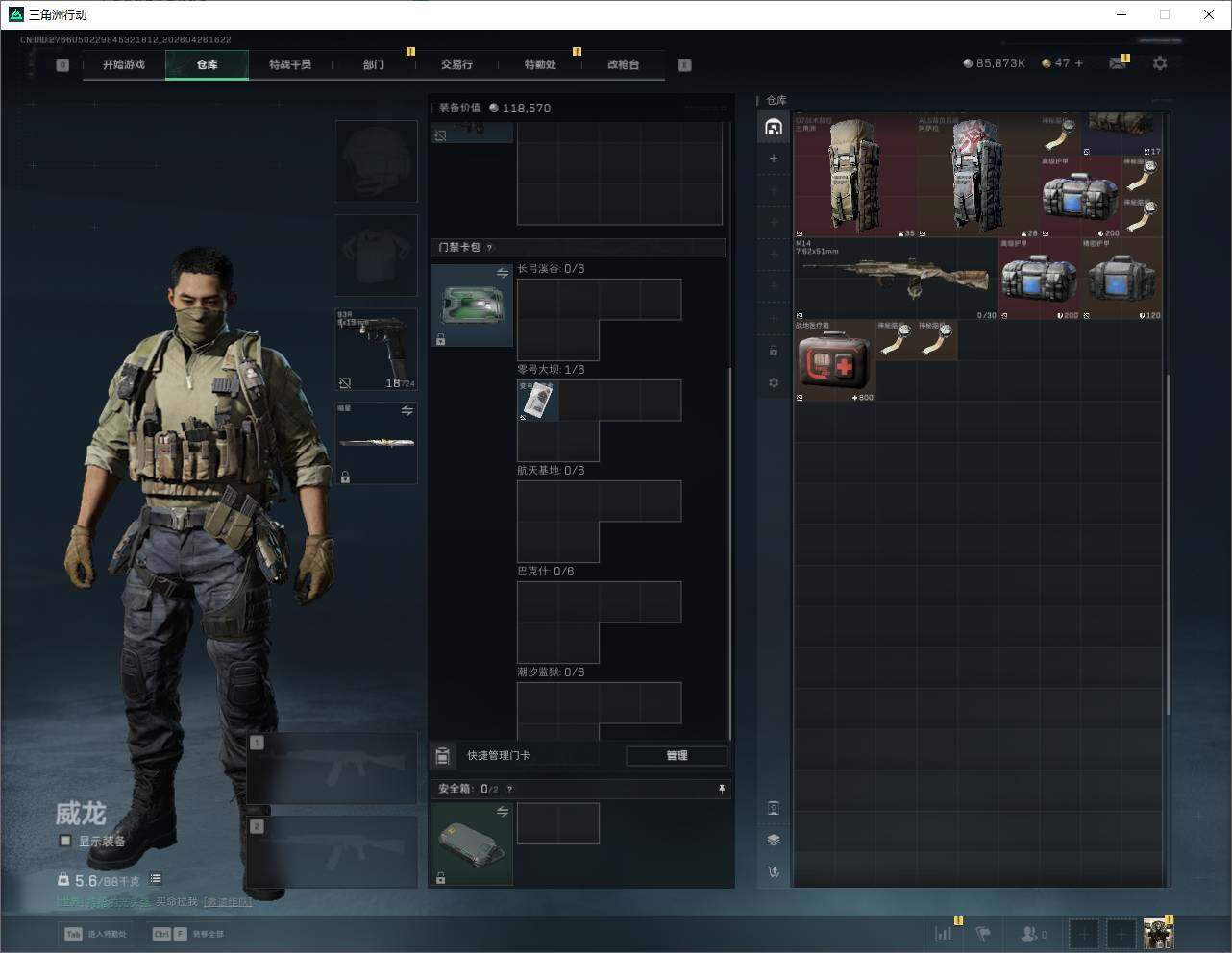Click the equipment panel scrollbar
Viewport: 1232px width, 953px height.
coord(731,552)
